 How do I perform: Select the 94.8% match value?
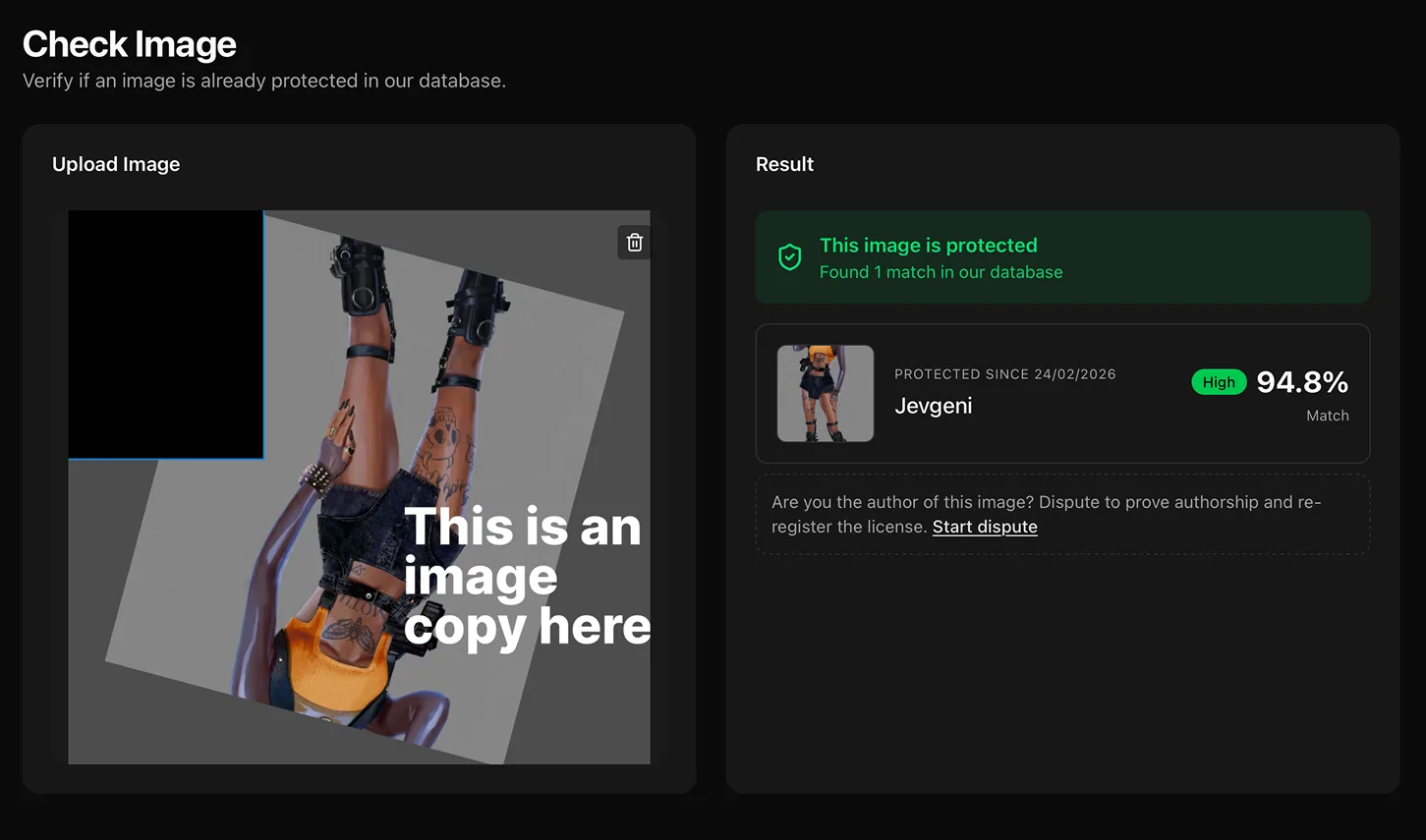1302,382
